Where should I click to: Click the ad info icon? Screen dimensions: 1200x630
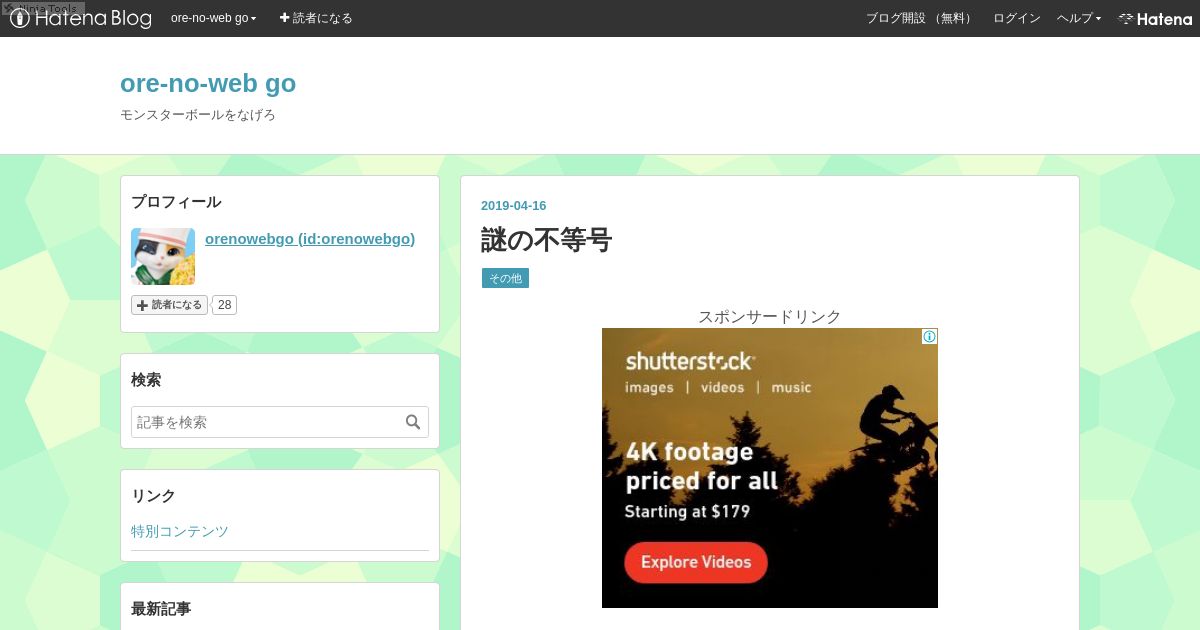(929, 336)
